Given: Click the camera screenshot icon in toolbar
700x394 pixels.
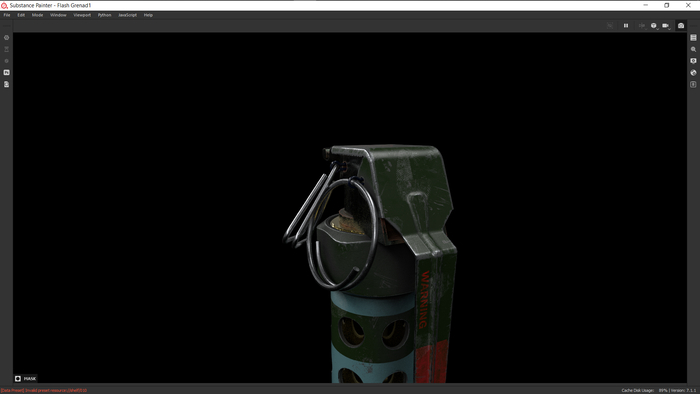Looking at the screenshot, I should coord(680,26).
